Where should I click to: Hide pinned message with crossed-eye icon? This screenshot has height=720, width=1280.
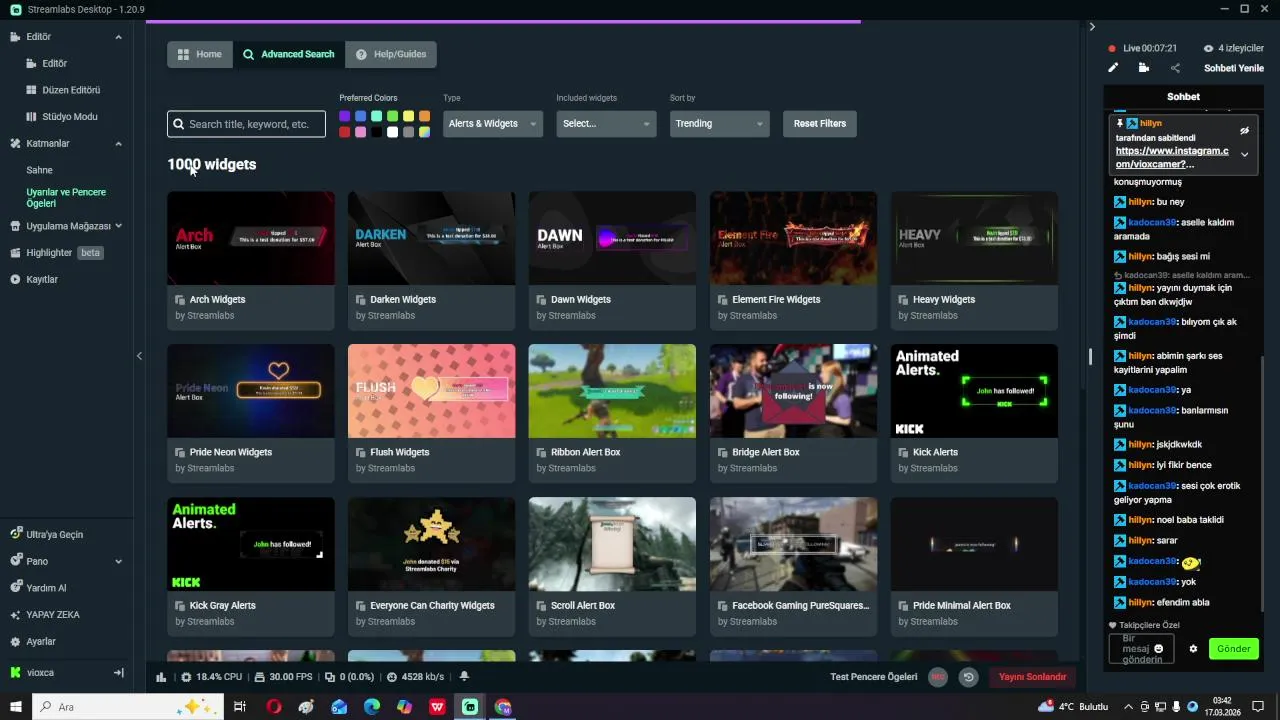[1245, 131]
